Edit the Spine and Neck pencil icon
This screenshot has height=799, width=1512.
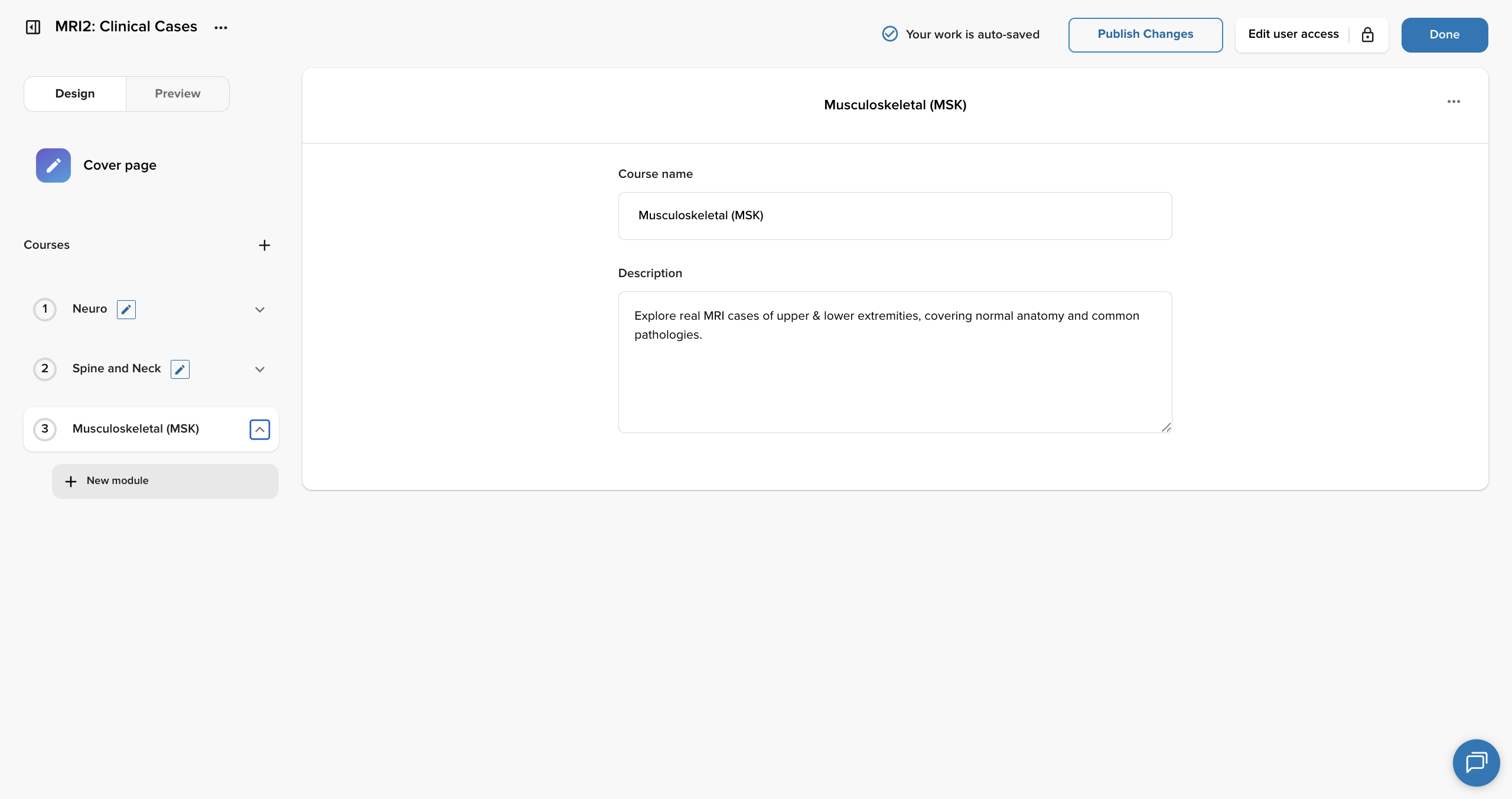click(180, 369)
